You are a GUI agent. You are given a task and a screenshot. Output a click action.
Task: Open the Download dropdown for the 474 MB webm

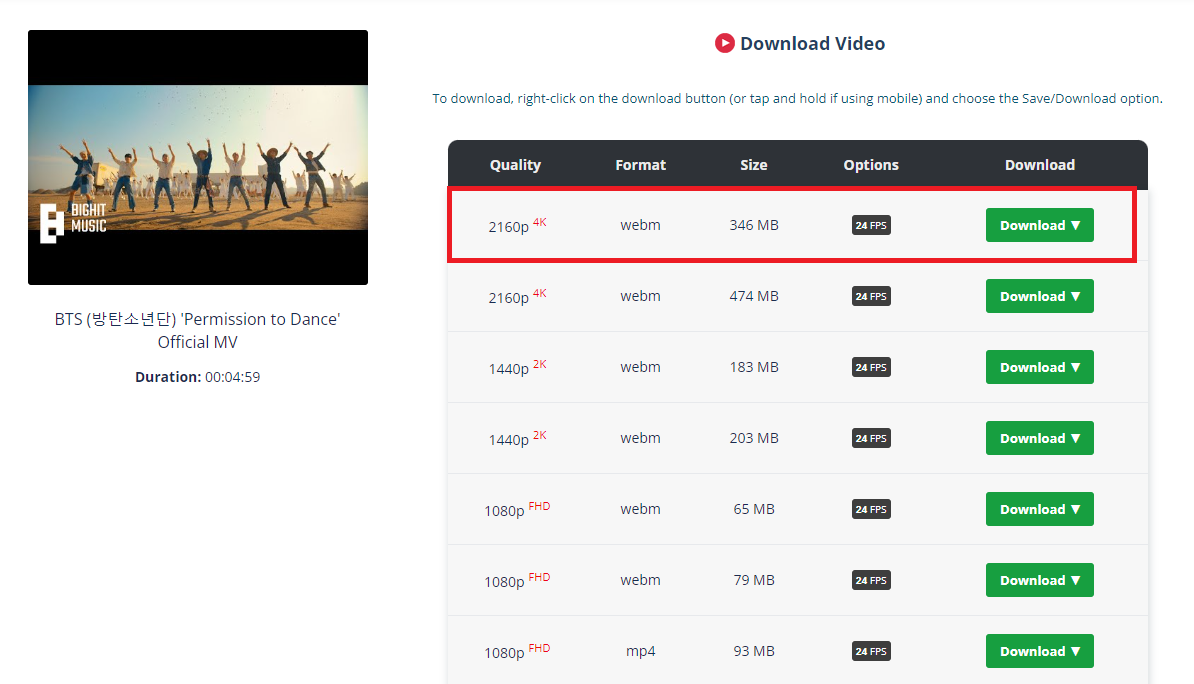[x=1039, y=297]
